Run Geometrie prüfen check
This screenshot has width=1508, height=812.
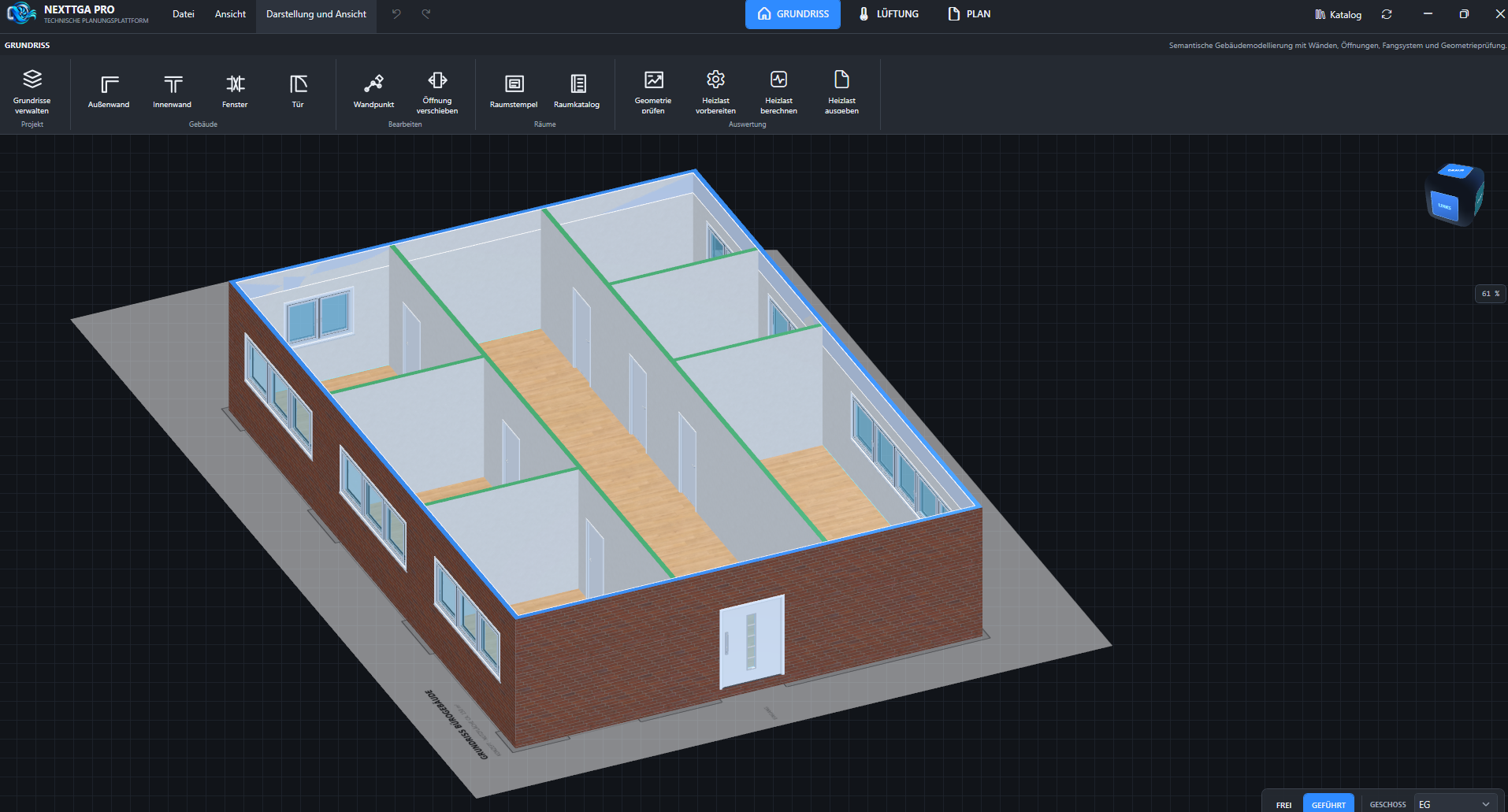653,91
